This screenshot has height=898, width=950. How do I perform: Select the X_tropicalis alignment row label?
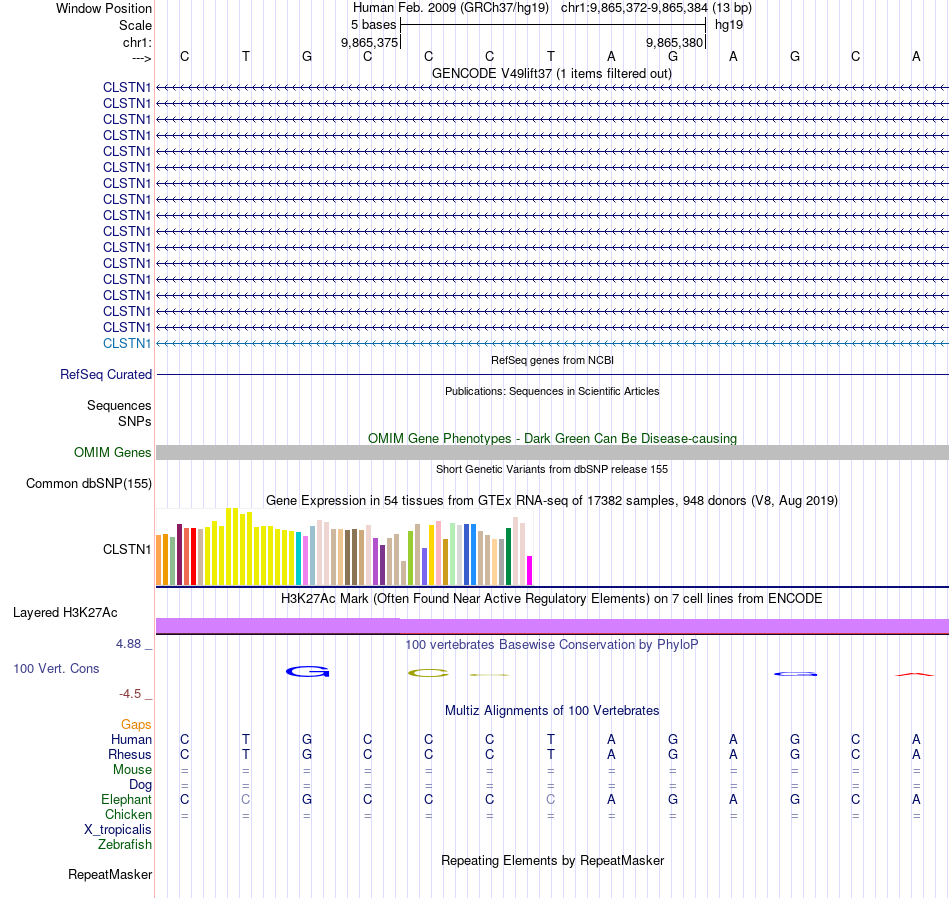coord(118,830)
